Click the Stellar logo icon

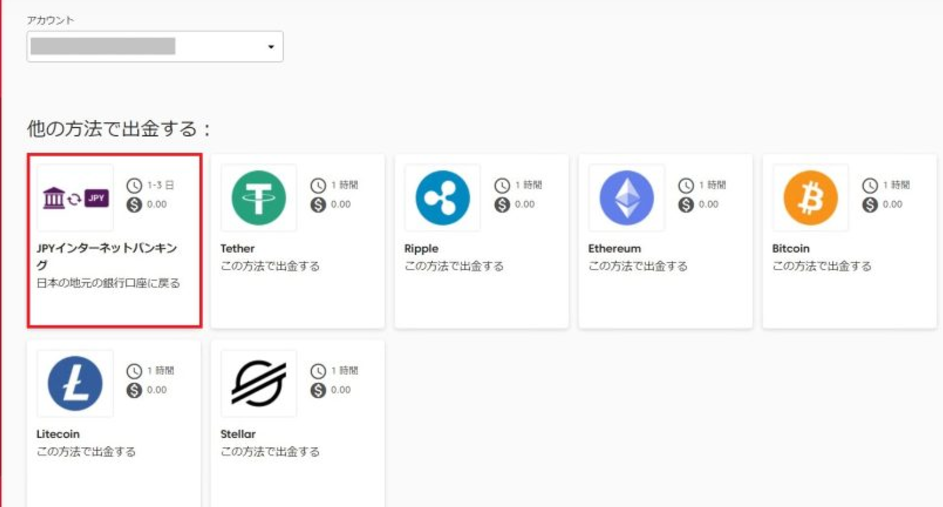[x=258, y=383]
